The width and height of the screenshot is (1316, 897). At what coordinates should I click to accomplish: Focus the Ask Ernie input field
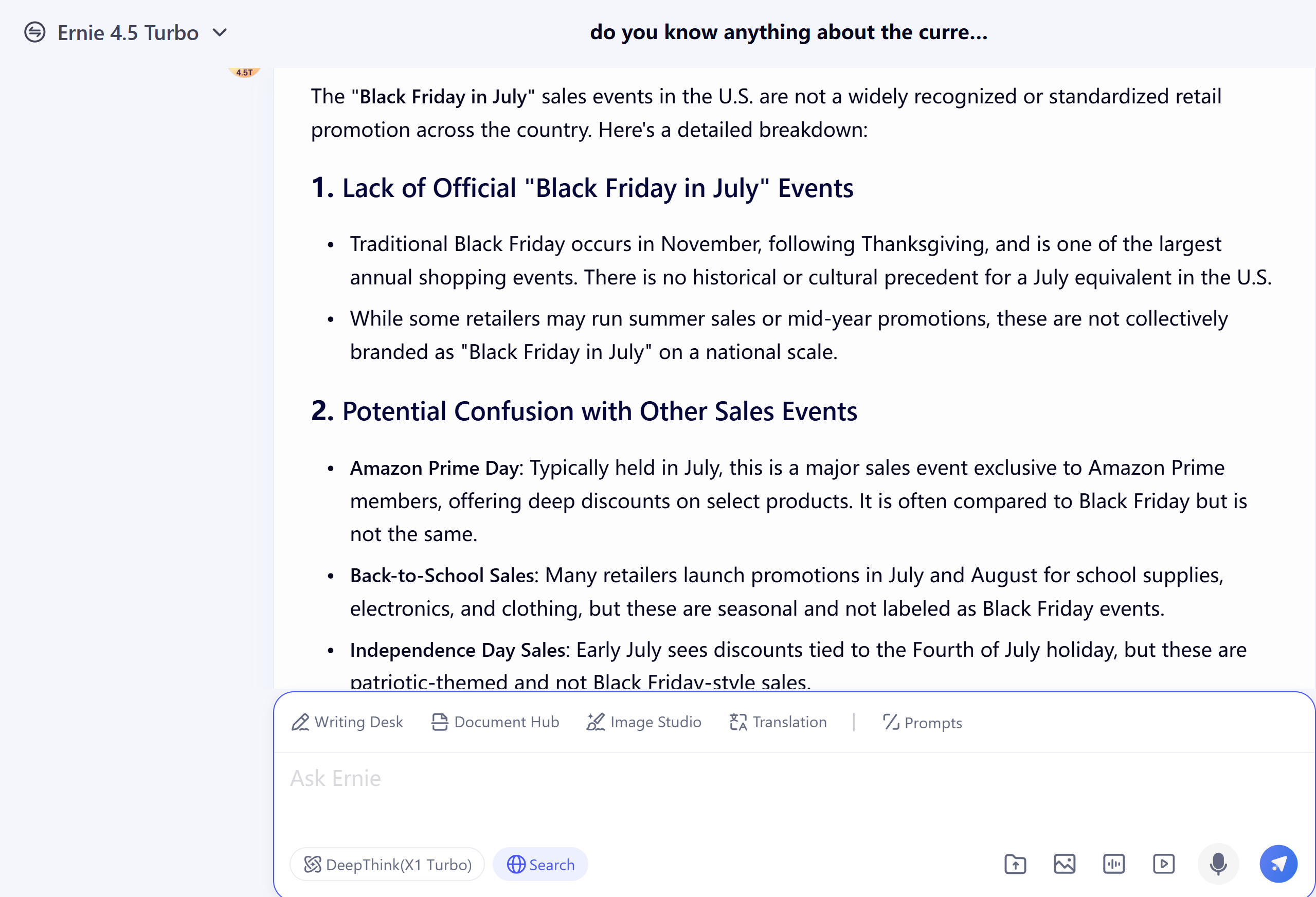(x=793, y=793)
